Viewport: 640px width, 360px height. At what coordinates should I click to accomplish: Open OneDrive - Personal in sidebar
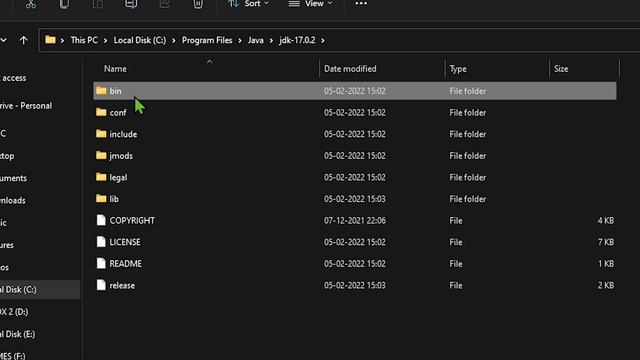[26, 106]
